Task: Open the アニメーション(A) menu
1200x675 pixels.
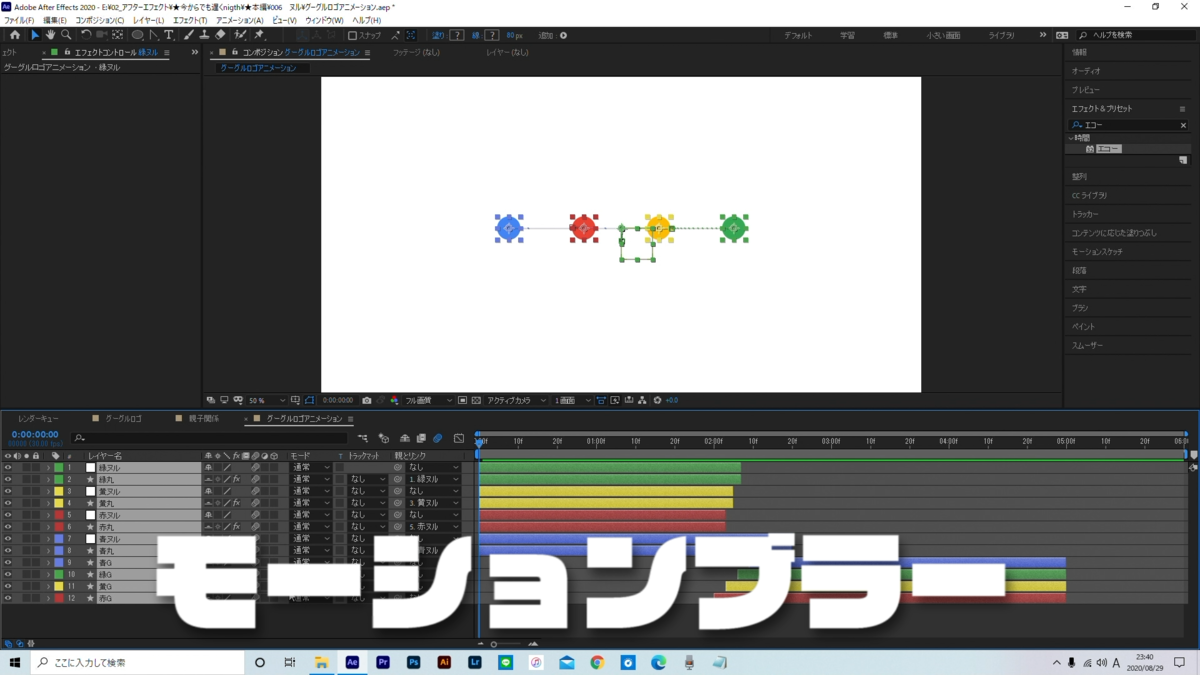Action: 240,20
